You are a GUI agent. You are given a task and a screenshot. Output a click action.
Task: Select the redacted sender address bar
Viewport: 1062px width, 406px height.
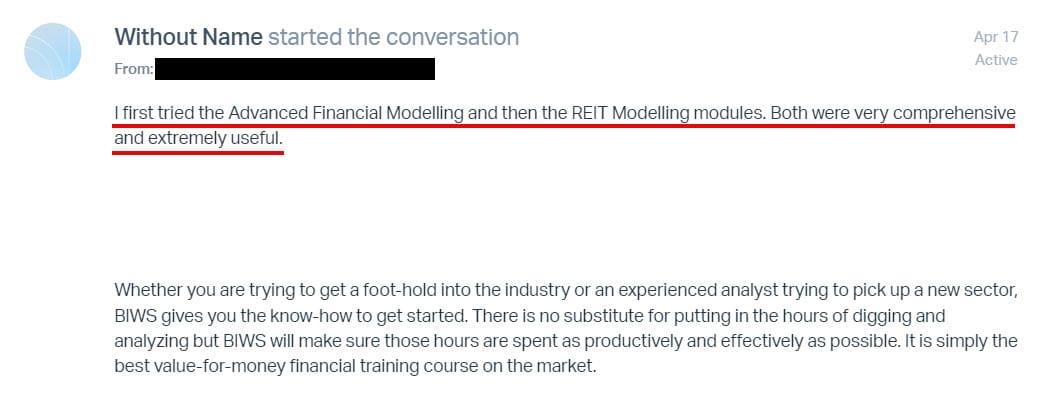click(295, 69)
